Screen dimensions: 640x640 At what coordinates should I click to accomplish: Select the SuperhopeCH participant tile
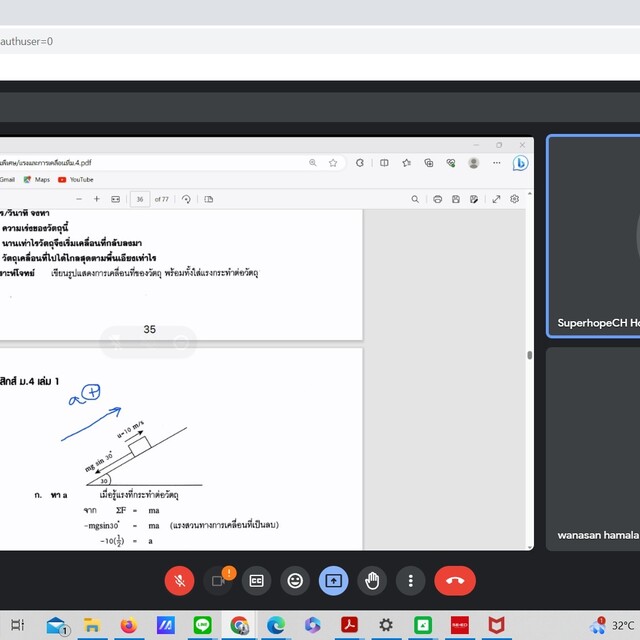[593, 236]
